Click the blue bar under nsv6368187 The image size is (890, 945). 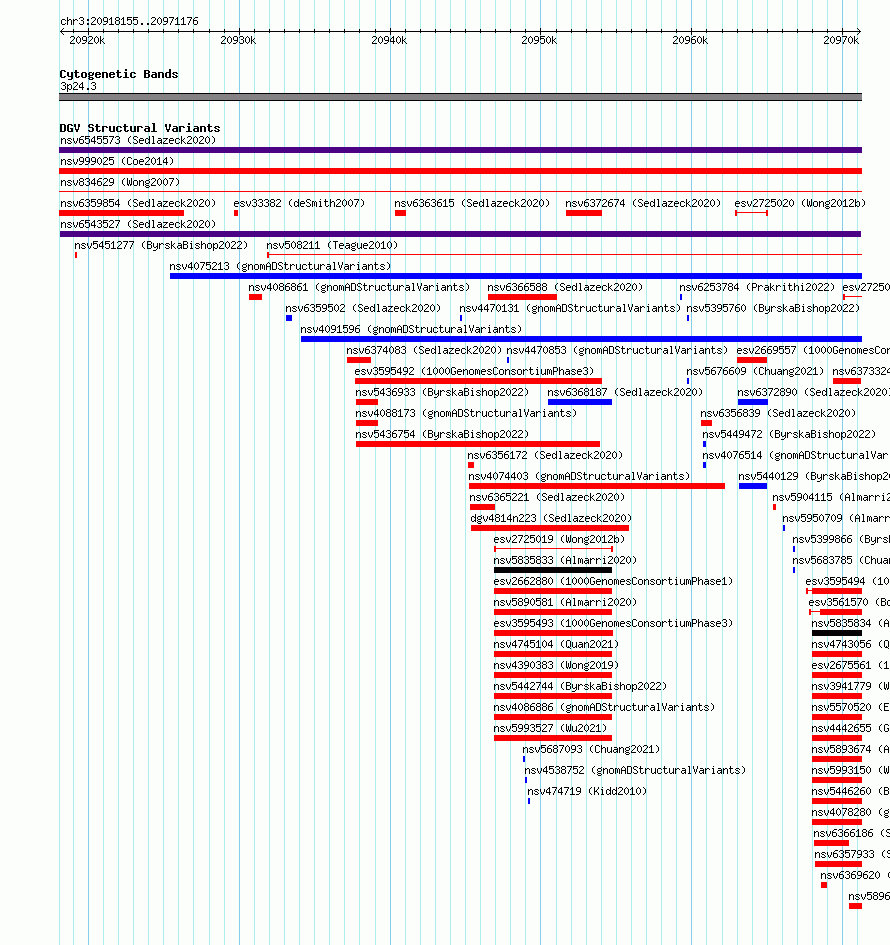click(580, 402)
